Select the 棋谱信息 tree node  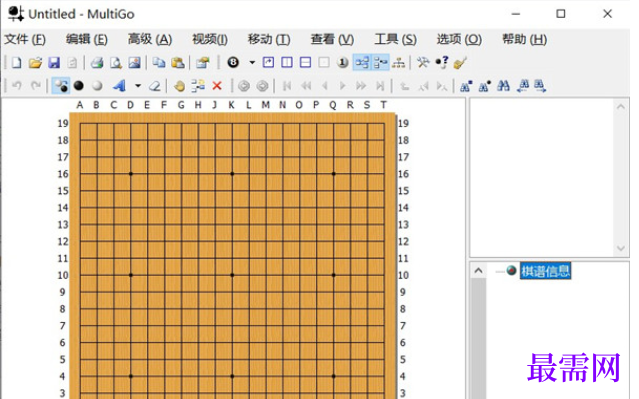pos(545,271)
